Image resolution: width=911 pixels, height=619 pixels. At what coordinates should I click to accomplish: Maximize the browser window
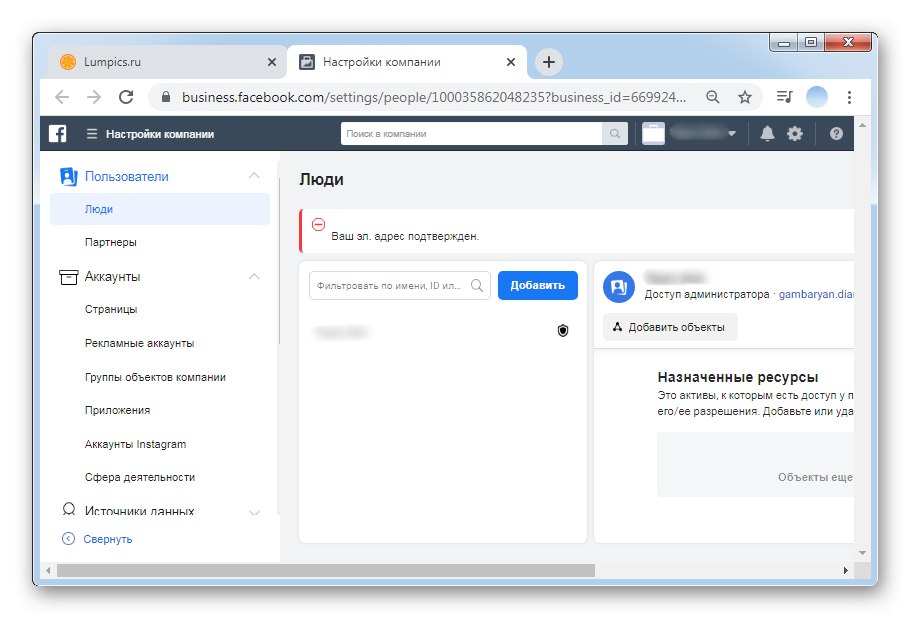[x=811, y=42]
